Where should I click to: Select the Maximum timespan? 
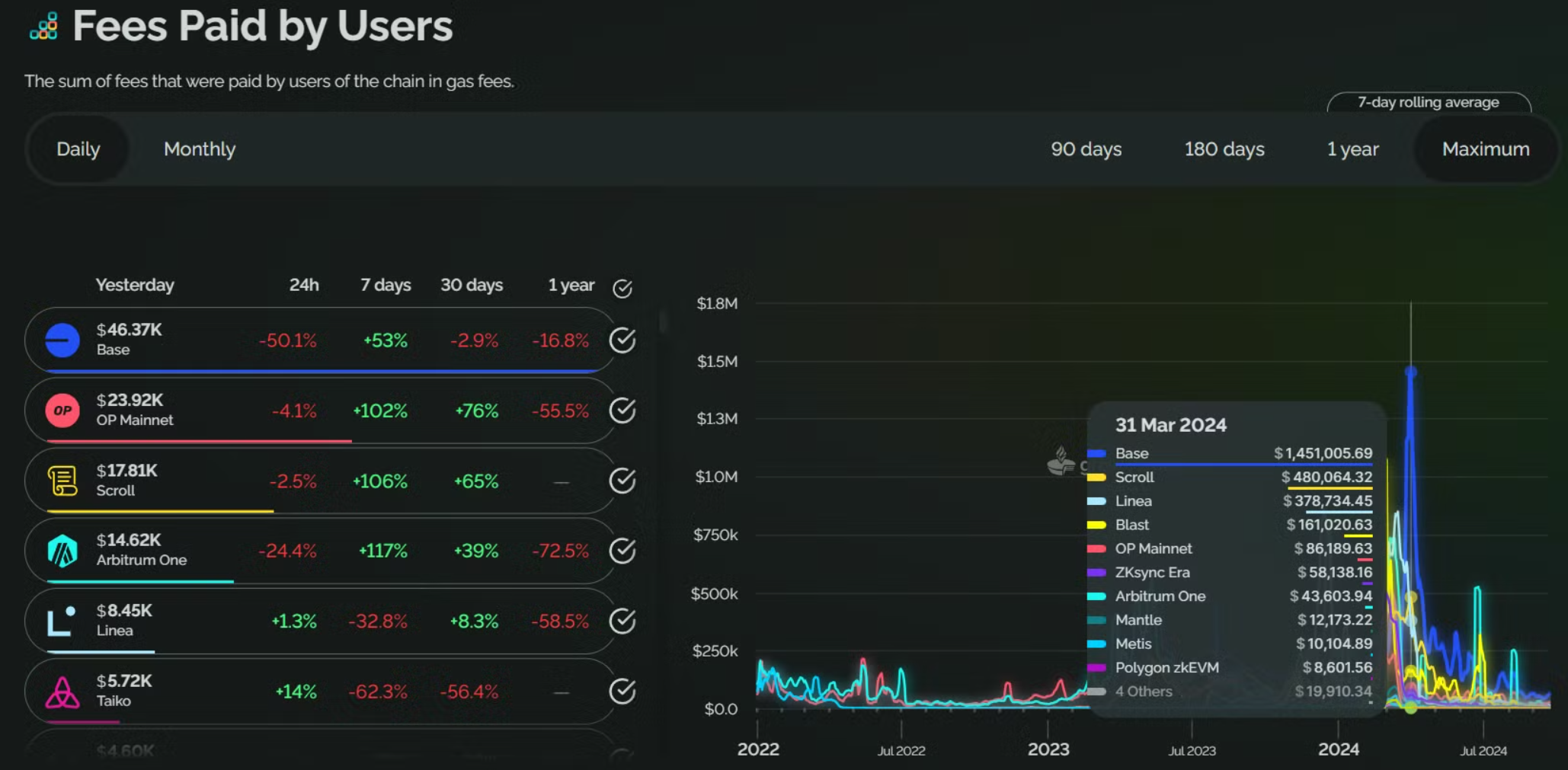[1486, 149]
